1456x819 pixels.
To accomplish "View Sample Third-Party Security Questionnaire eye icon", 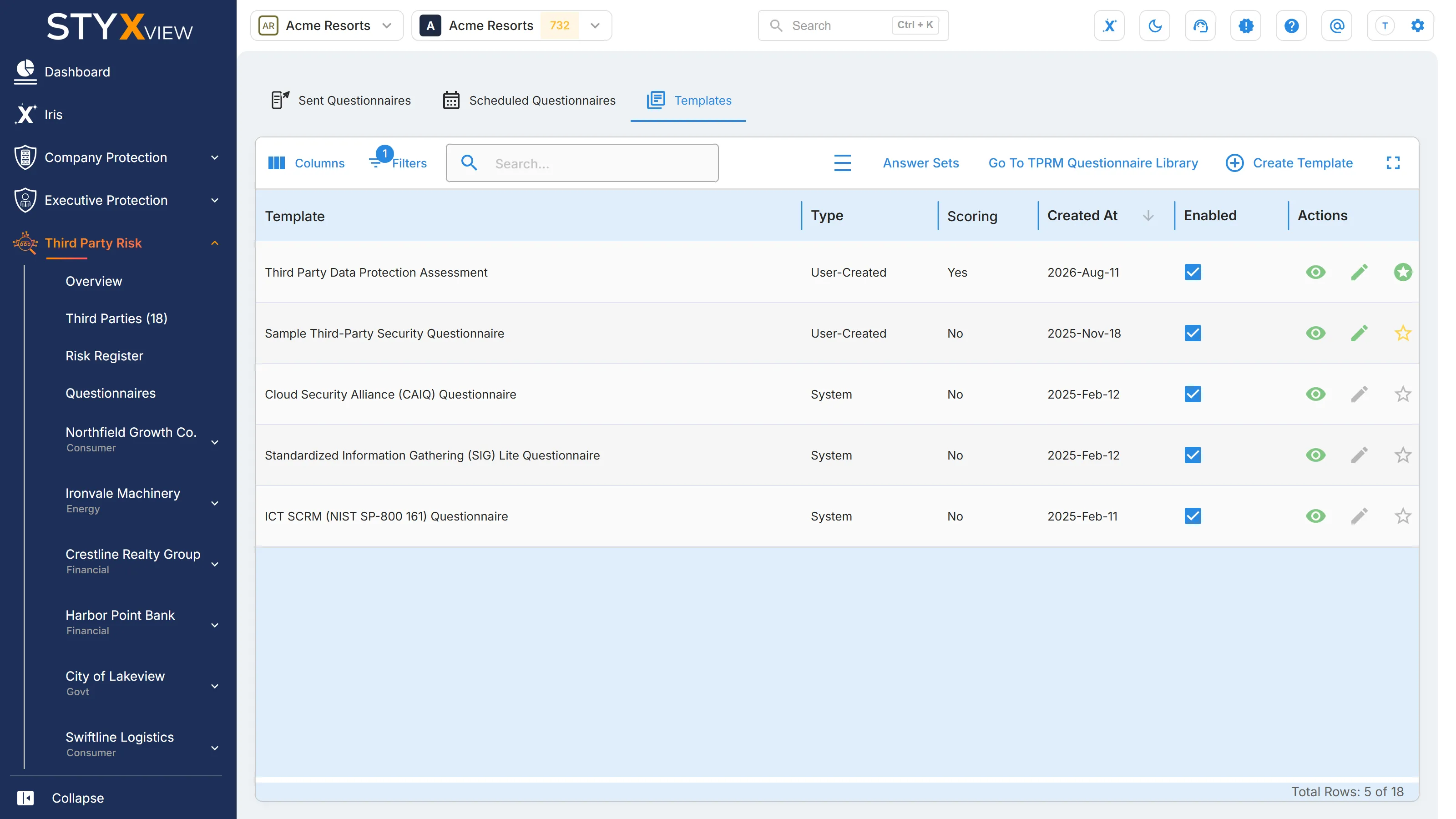I will (1316, 334).
